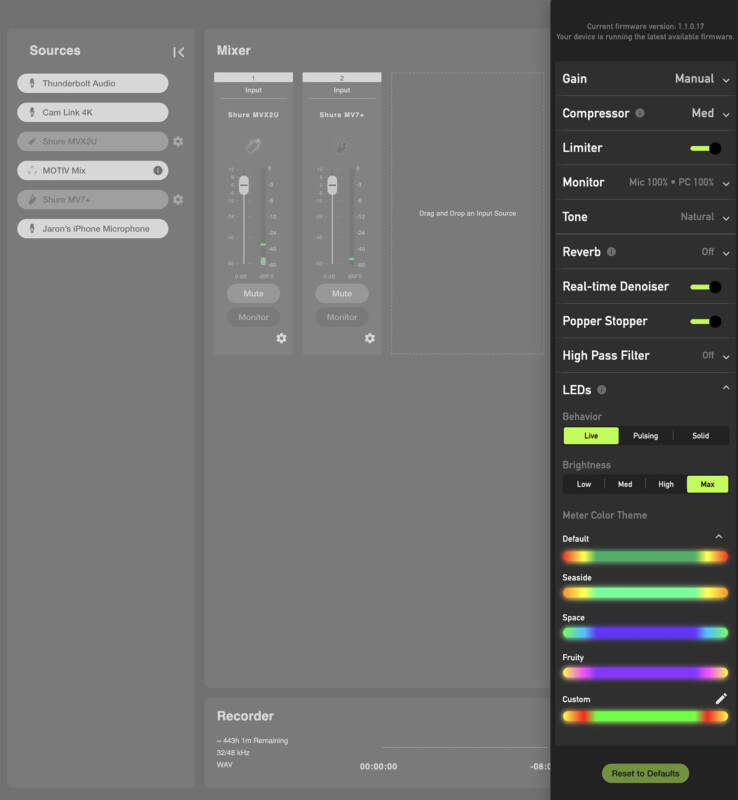
Task: Click the Shure MV7+ source in Sources list
Action: (92, 199)
